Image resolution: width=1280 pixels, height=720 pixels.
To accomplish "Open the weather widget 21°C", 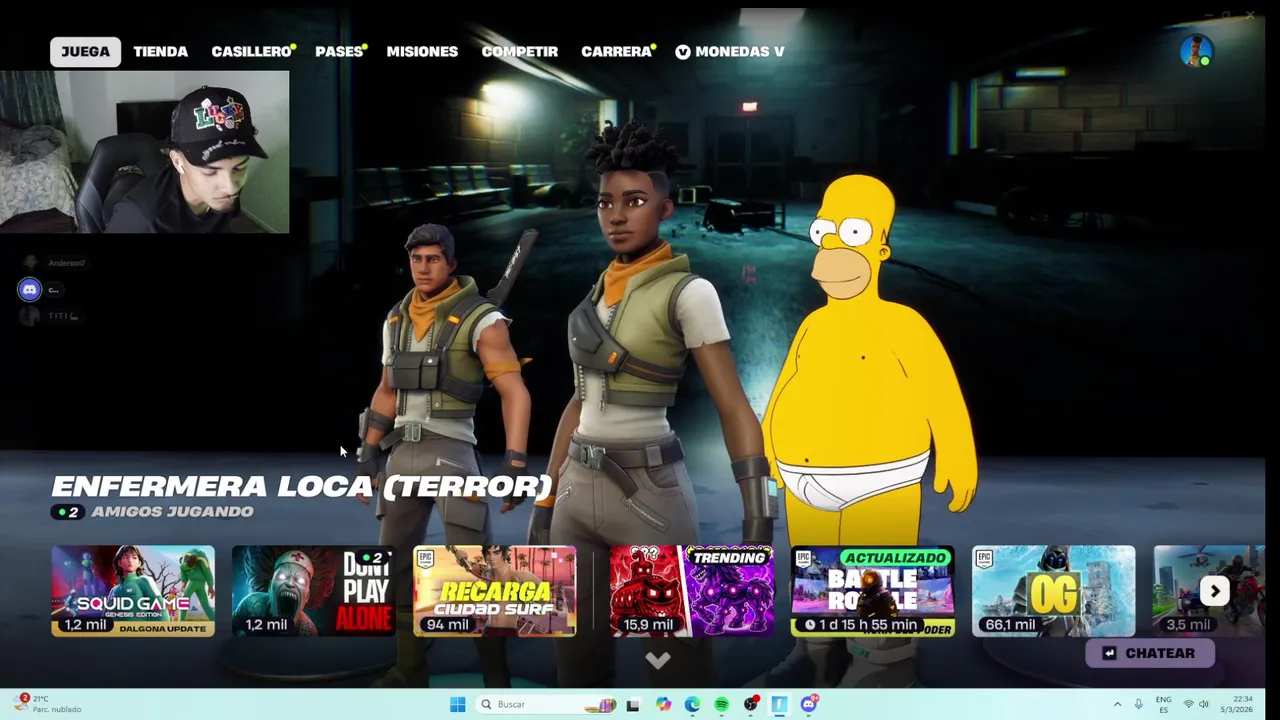I will coord(47,704).
